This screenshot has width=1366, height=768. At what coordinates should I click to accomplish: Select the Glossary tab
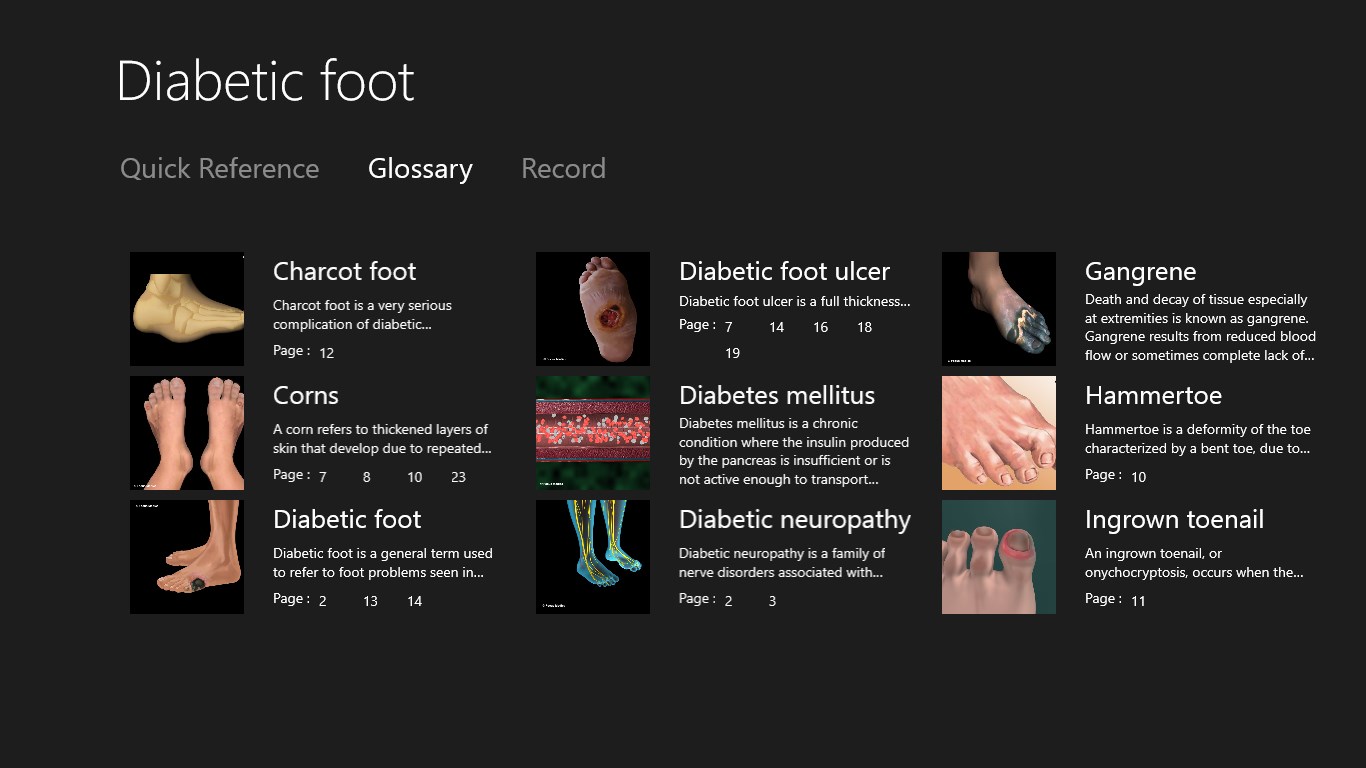click(x=420, y=169)
